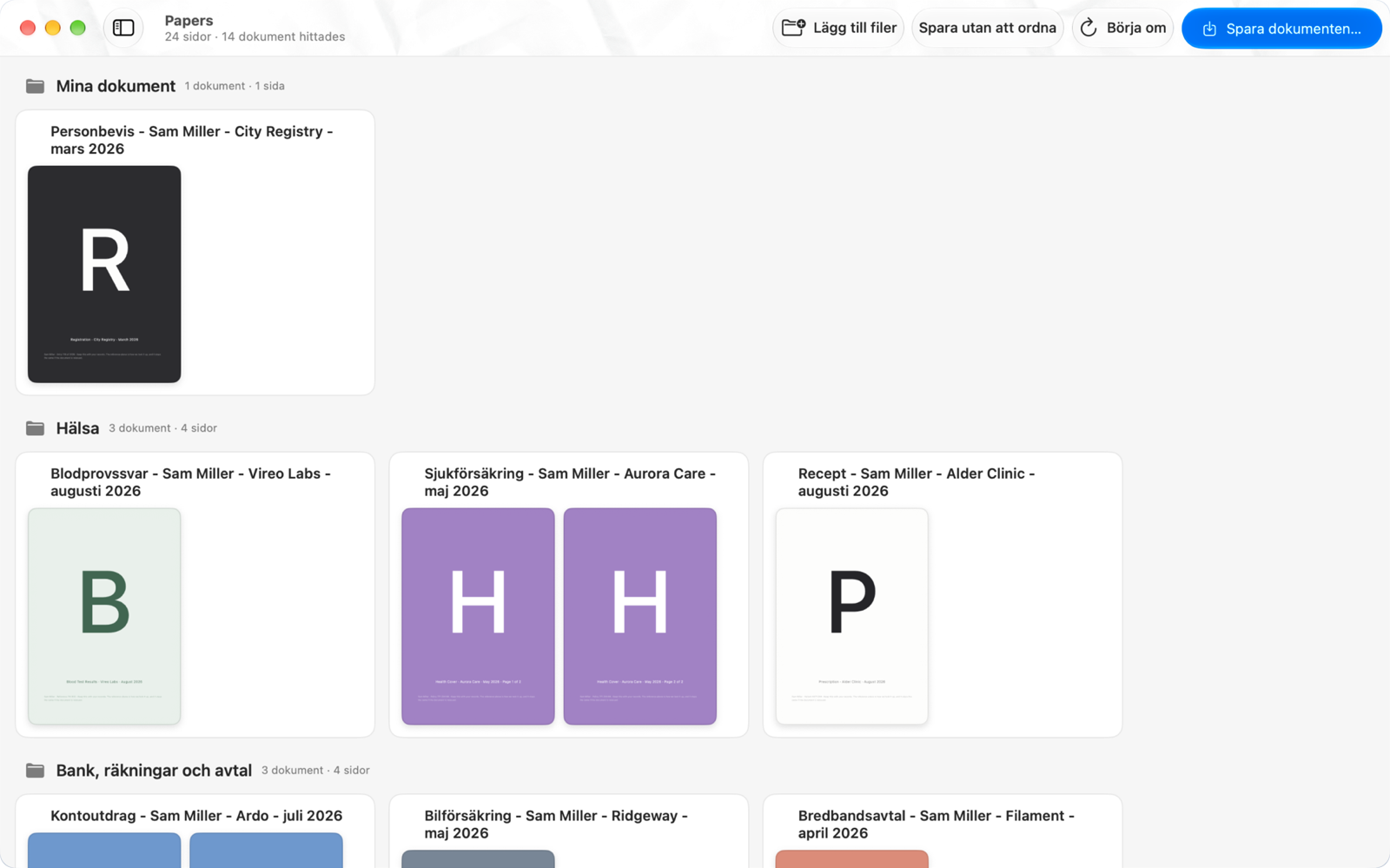Click the save icon in Spara dokumenten
The height and width of the screenshot is (868, 1390).
tap(1209, 29)
